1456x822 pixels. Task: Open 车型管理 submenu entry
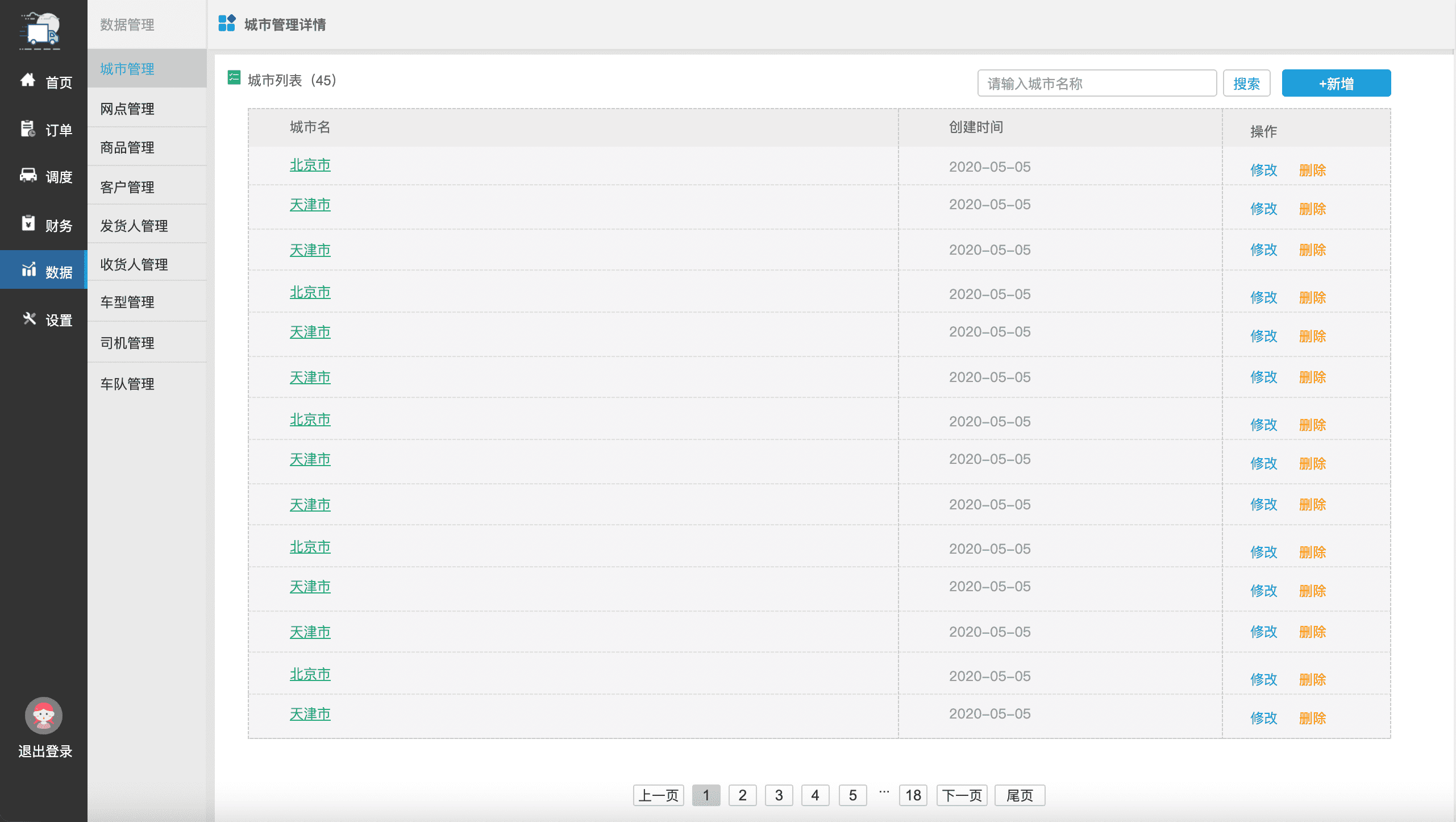(x=127, y=302)
